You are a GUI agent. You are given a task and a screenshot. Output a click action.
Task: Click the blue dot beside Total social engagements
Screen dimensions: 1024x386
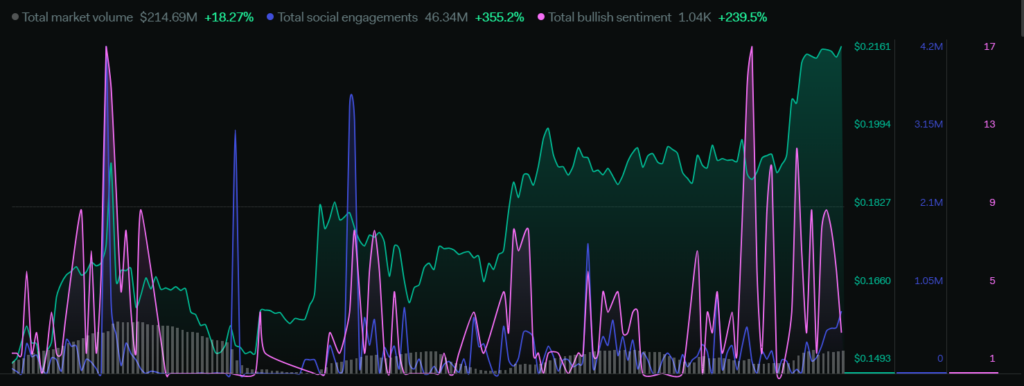click(271, 17)
